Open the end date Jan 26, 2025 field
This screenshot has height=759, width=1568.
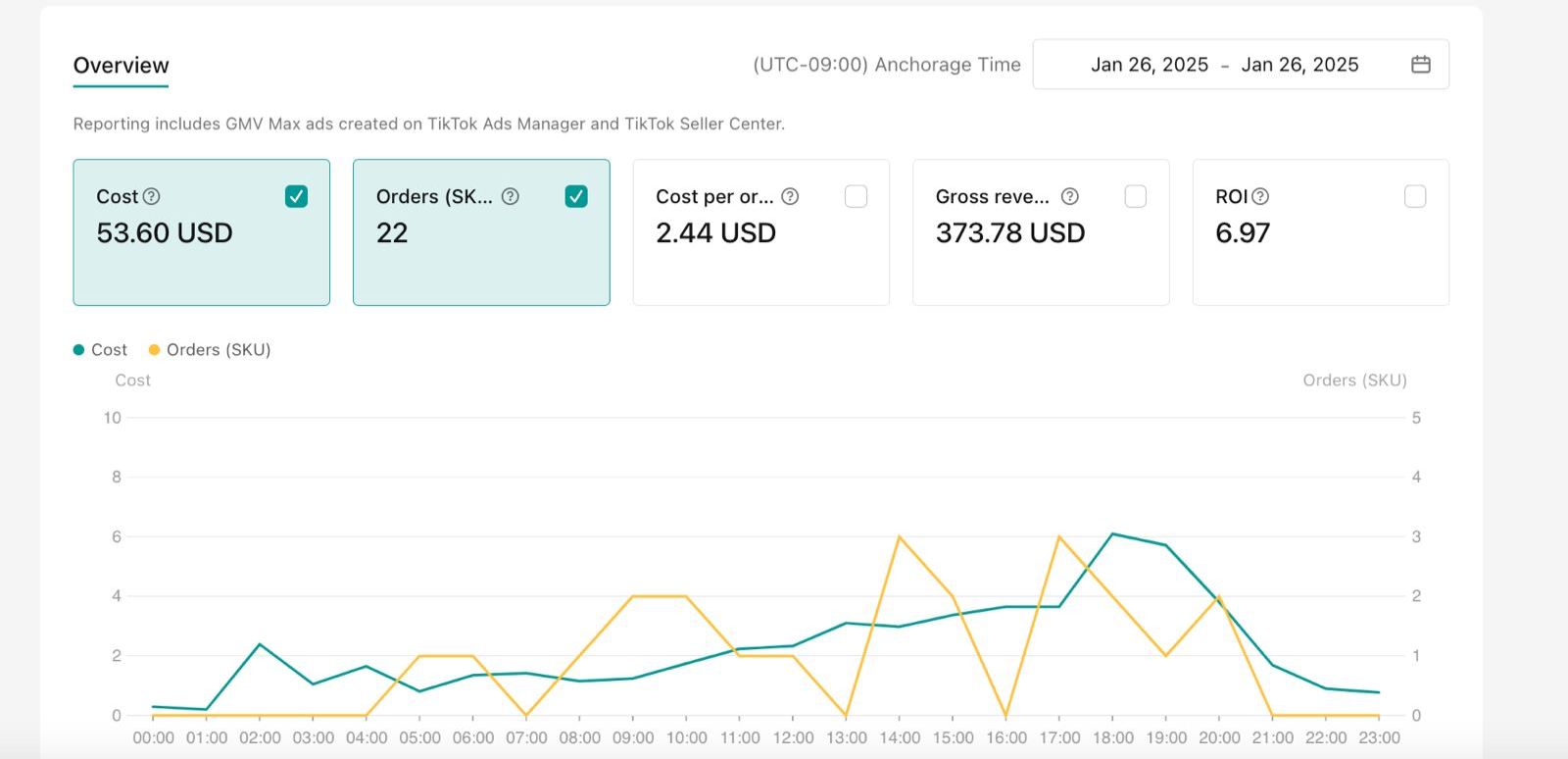[1299, 65]
